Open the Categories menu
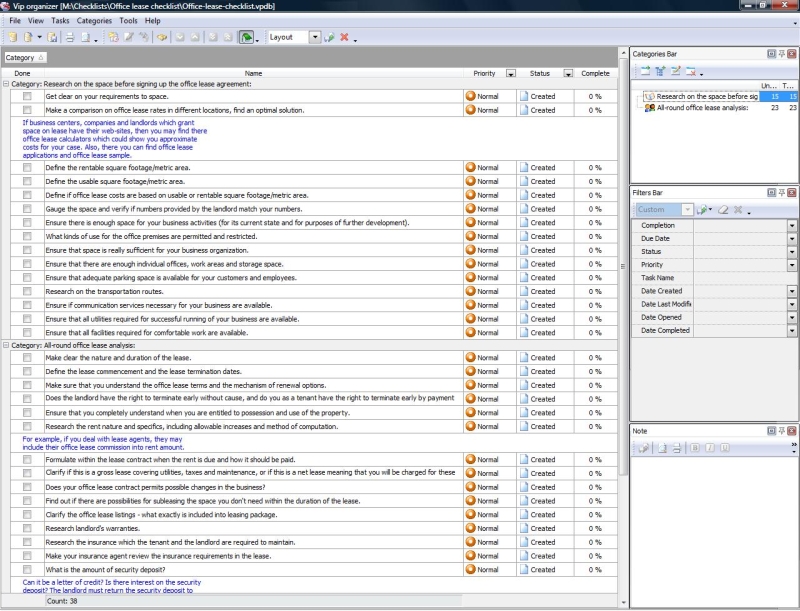This screenshot has width=800, height=611. [x=94, y=20]
